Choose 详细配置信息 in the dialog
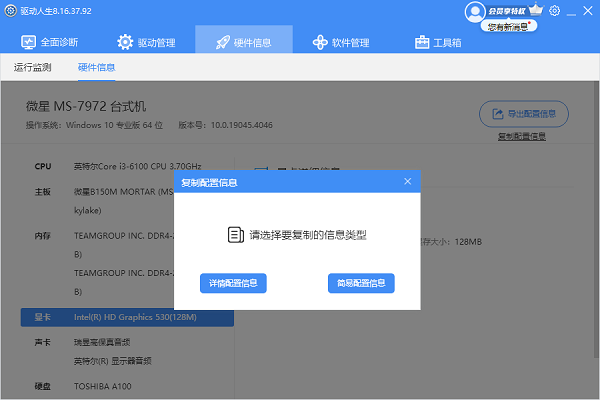 pyautogui.click(x=233, y=283)
